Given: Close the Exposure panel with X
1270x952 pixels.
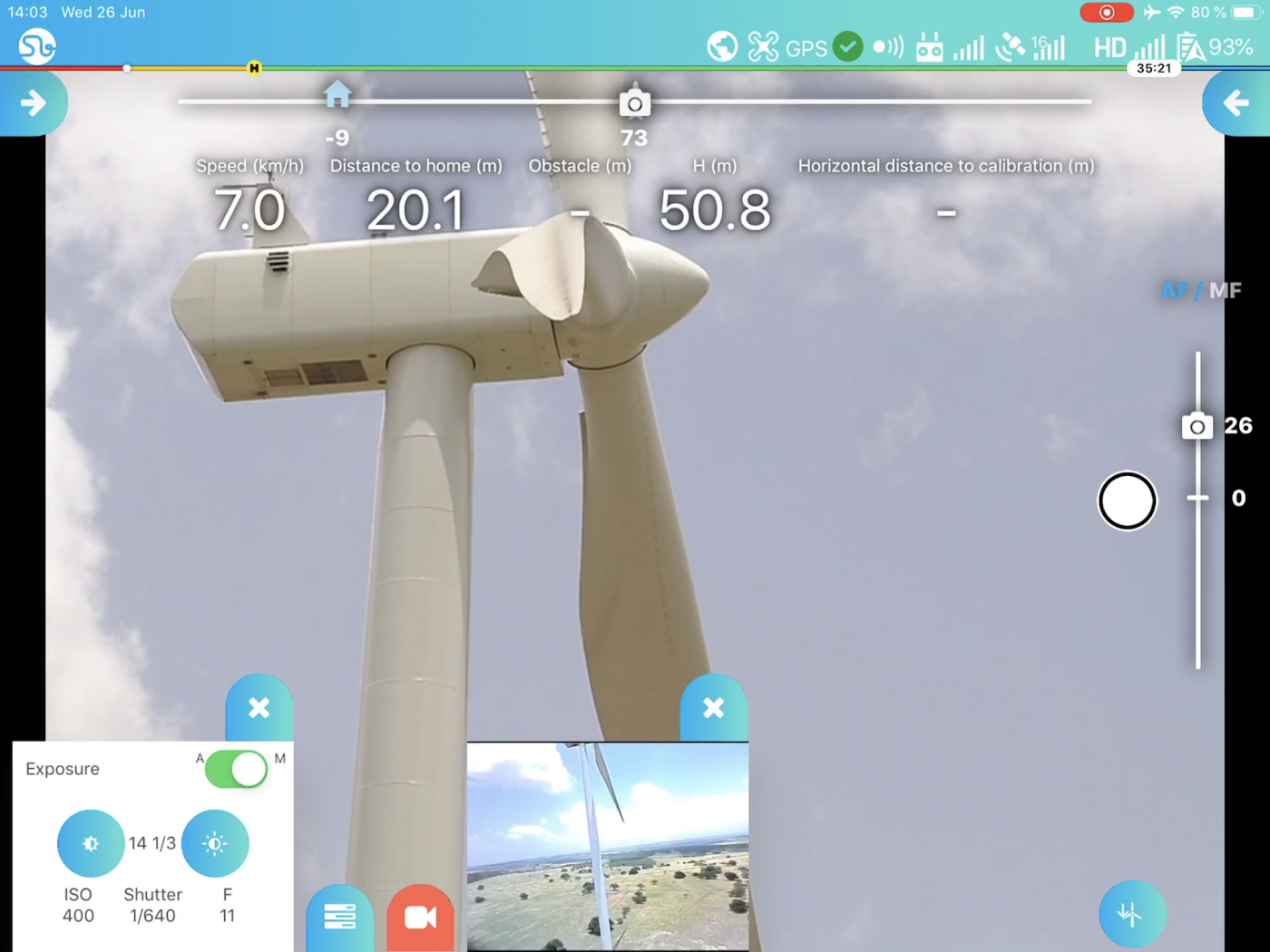Looking at the screenshot, I should [259, 708].
